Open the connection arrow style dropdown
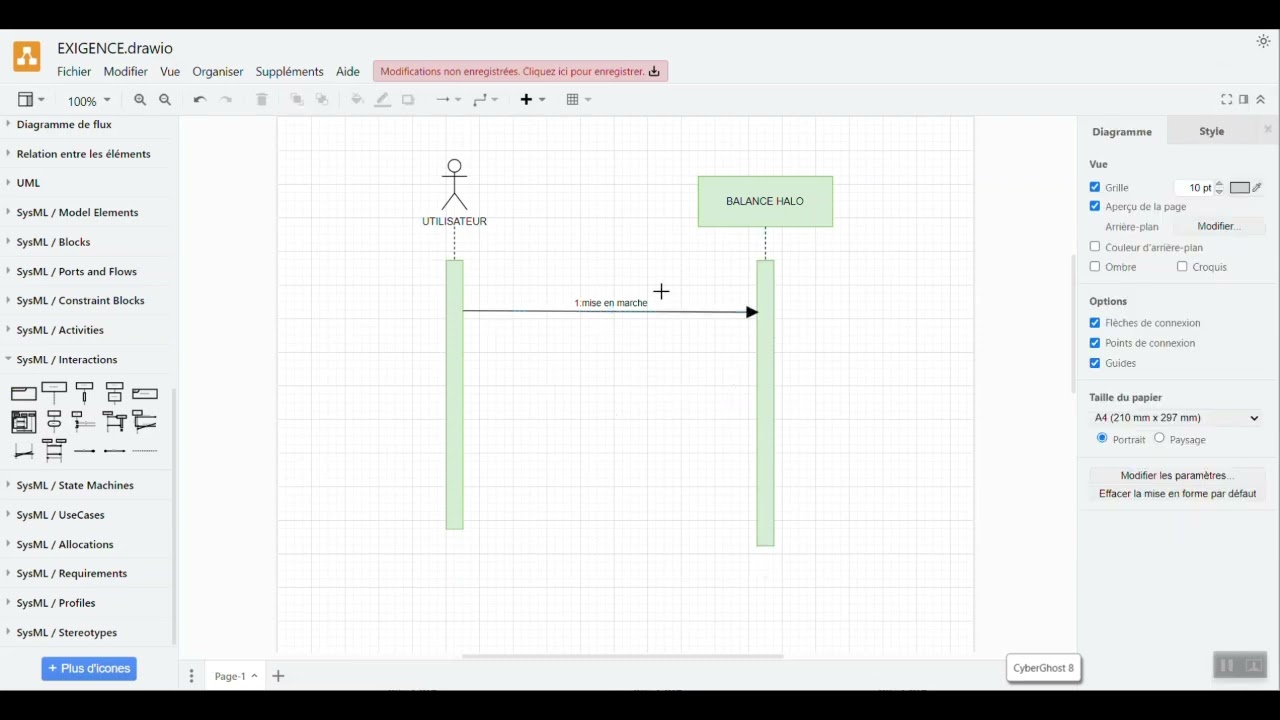The image size is (1280, 720). click(x=448, y=100)
